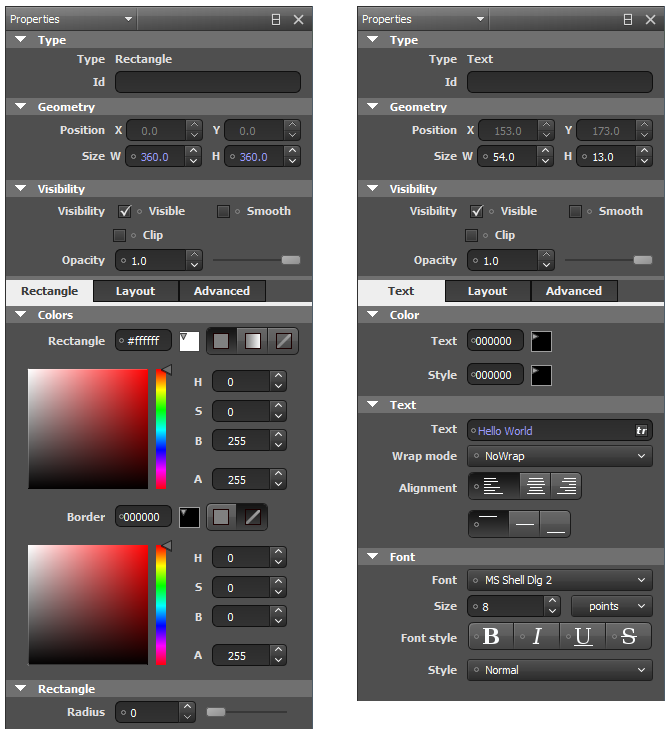This screenshot has height=735, width=670.
Task: Float the Rectangle Properties panel
Action: (276, 19)
